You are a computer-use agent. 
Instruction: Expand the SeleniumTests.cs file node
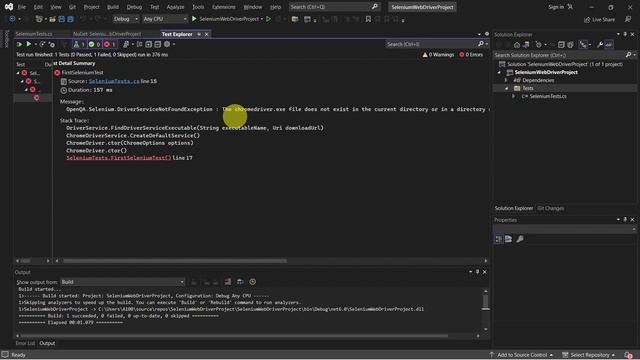click(x=513, y=96)
